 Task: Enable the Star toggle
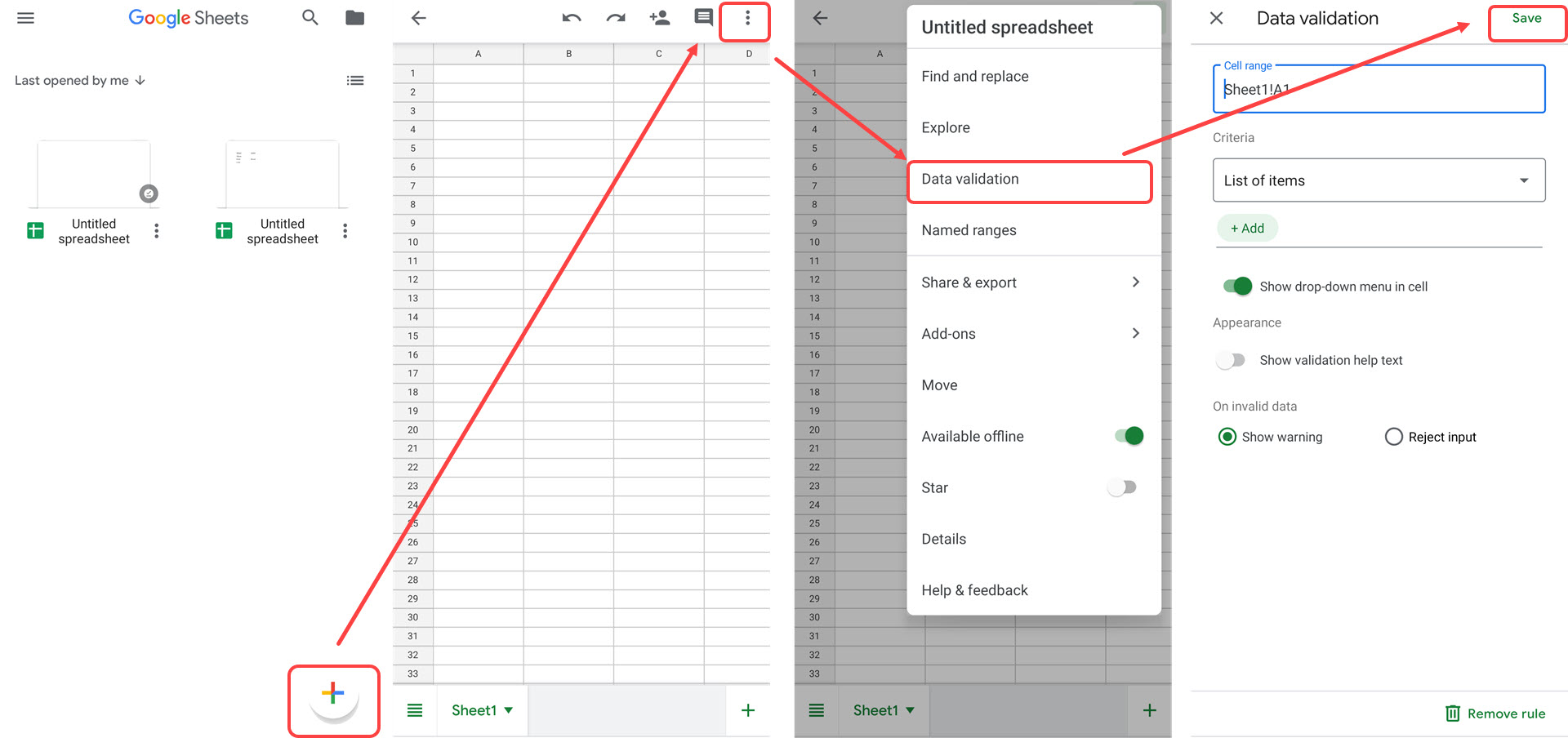[x=1122, y=487]
